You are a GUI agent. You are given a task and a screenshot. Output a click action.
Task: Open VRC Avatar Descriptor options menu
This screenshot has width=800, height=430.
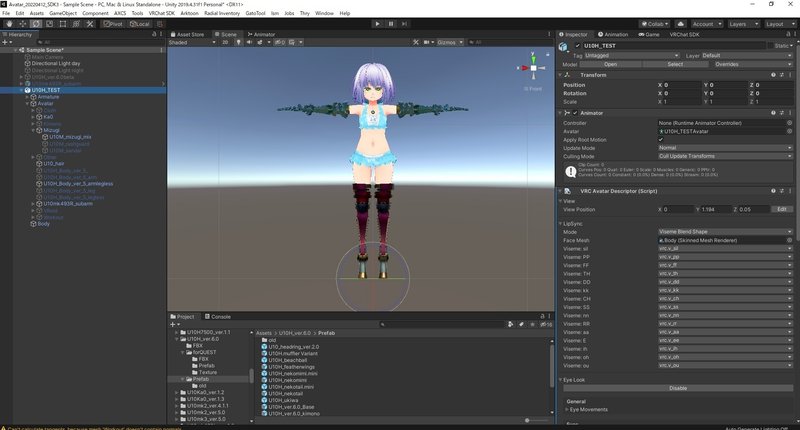(x=790, y=191)
